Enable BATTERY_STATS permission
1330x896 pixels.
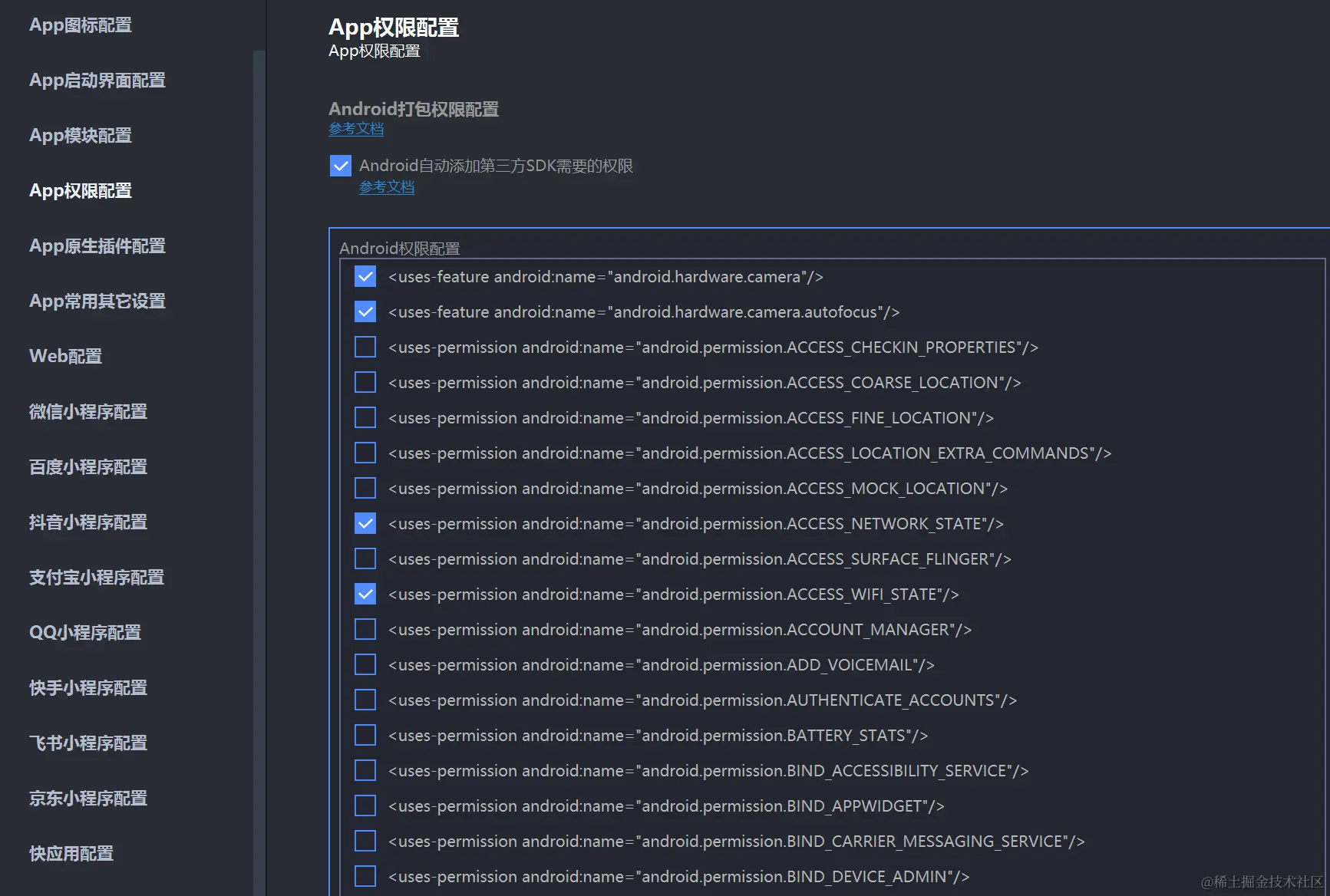[x=365, y=734]
